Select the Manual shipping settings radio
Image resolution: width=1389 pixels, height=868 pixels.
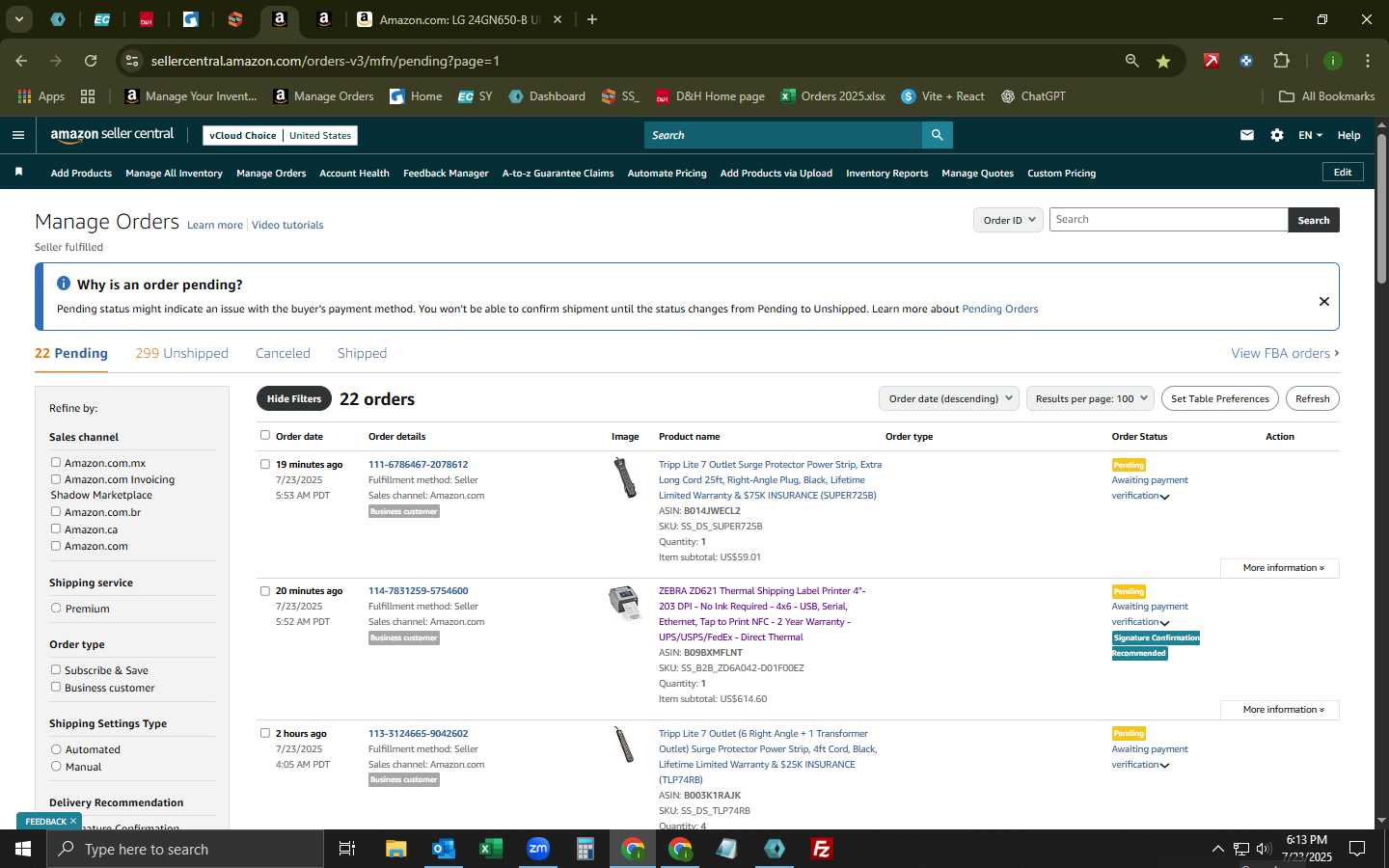(56, 766)
